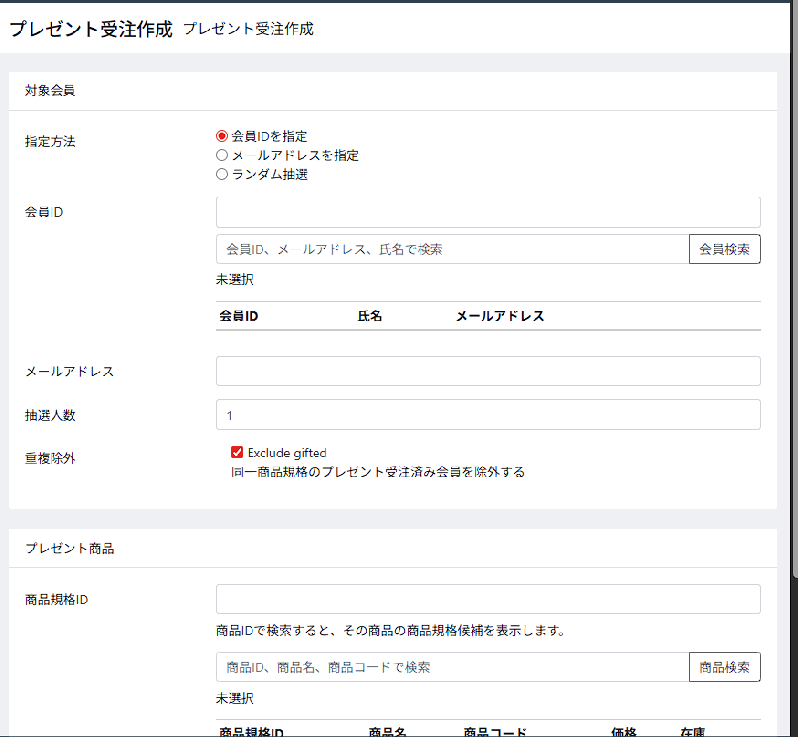Choose the ランダム抽選 radio option

tap(221, 174)
